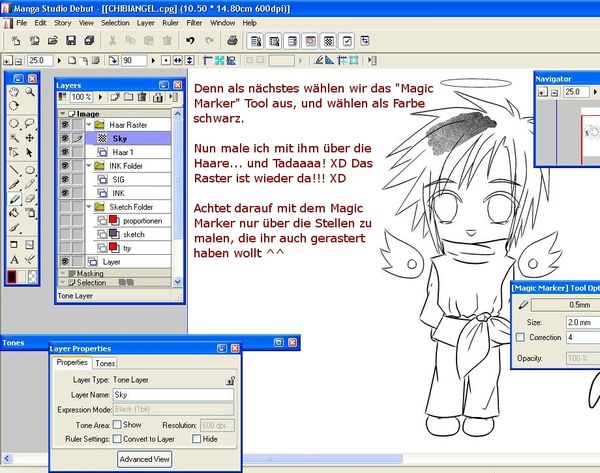This screenshot has height=473, width=600.
Task: Select the Magic Wand tool
Action: tap(14, 137)
